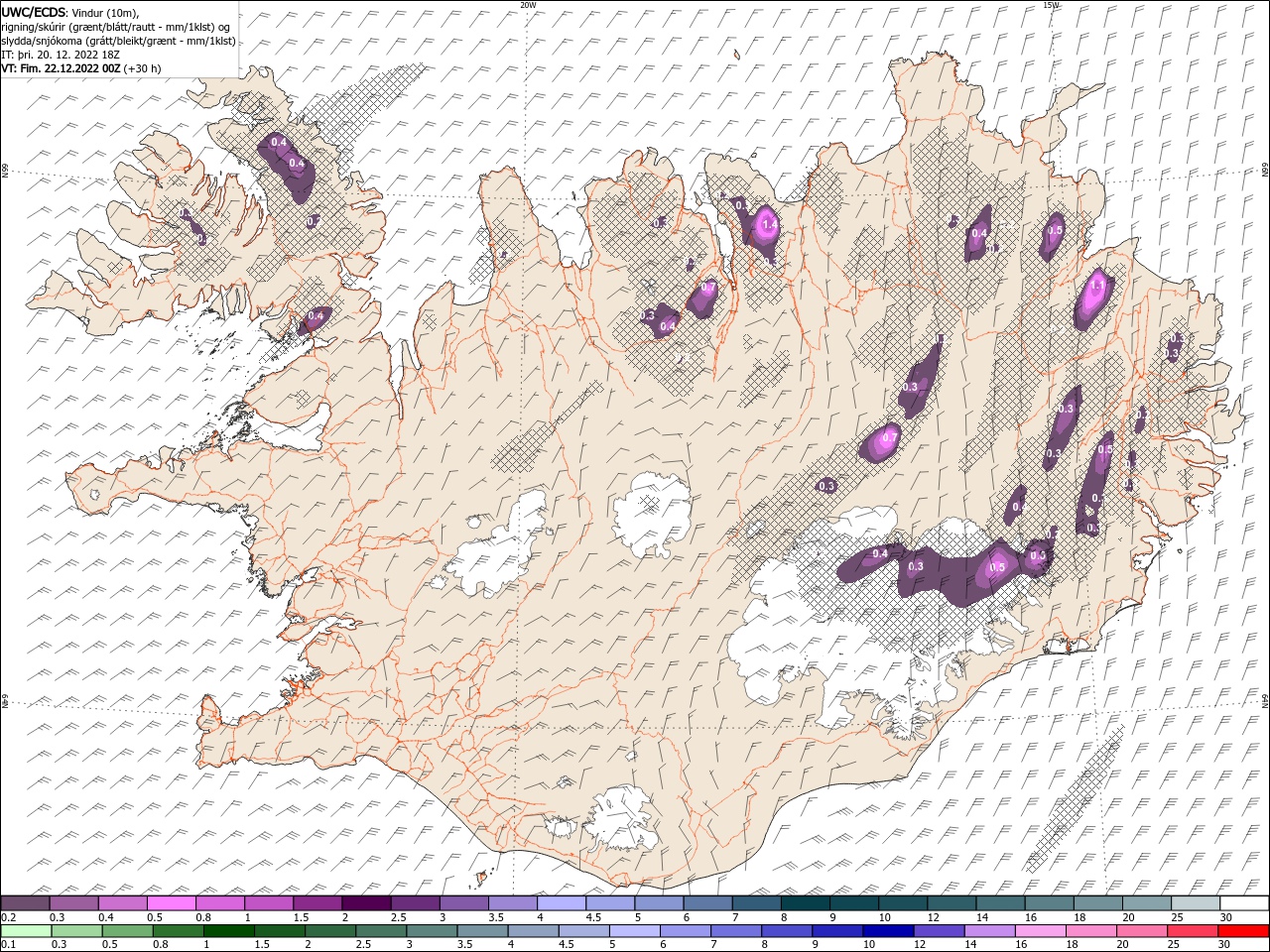Screen dimensions: 1270x952
Task: Click the '3.5' label in the top legend row
Action: coord(496,917)
